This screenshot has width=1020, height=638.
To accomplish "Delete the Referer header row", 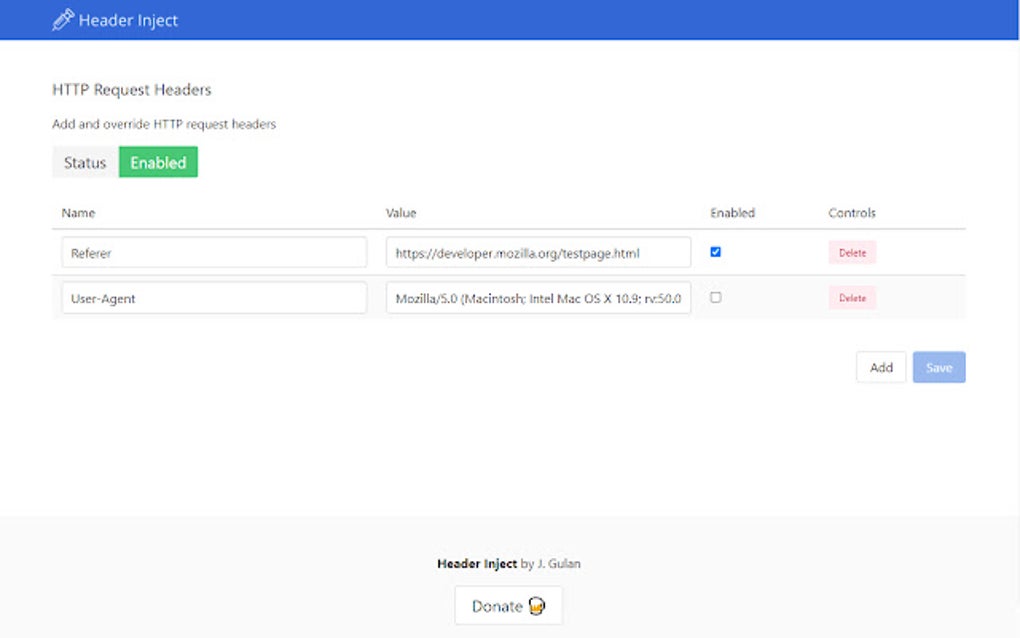I will point(852,253).
